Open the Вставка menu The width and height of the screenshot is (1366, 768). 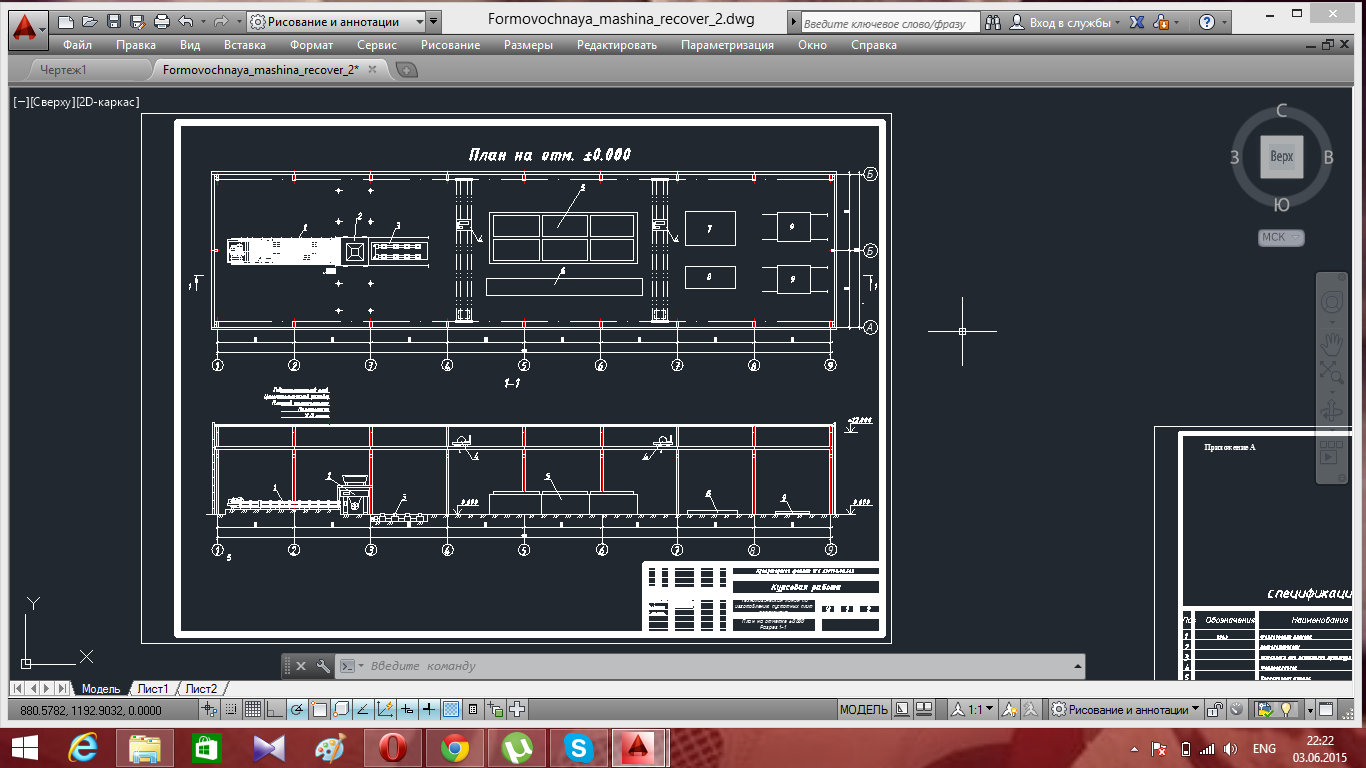click(245, 45)
